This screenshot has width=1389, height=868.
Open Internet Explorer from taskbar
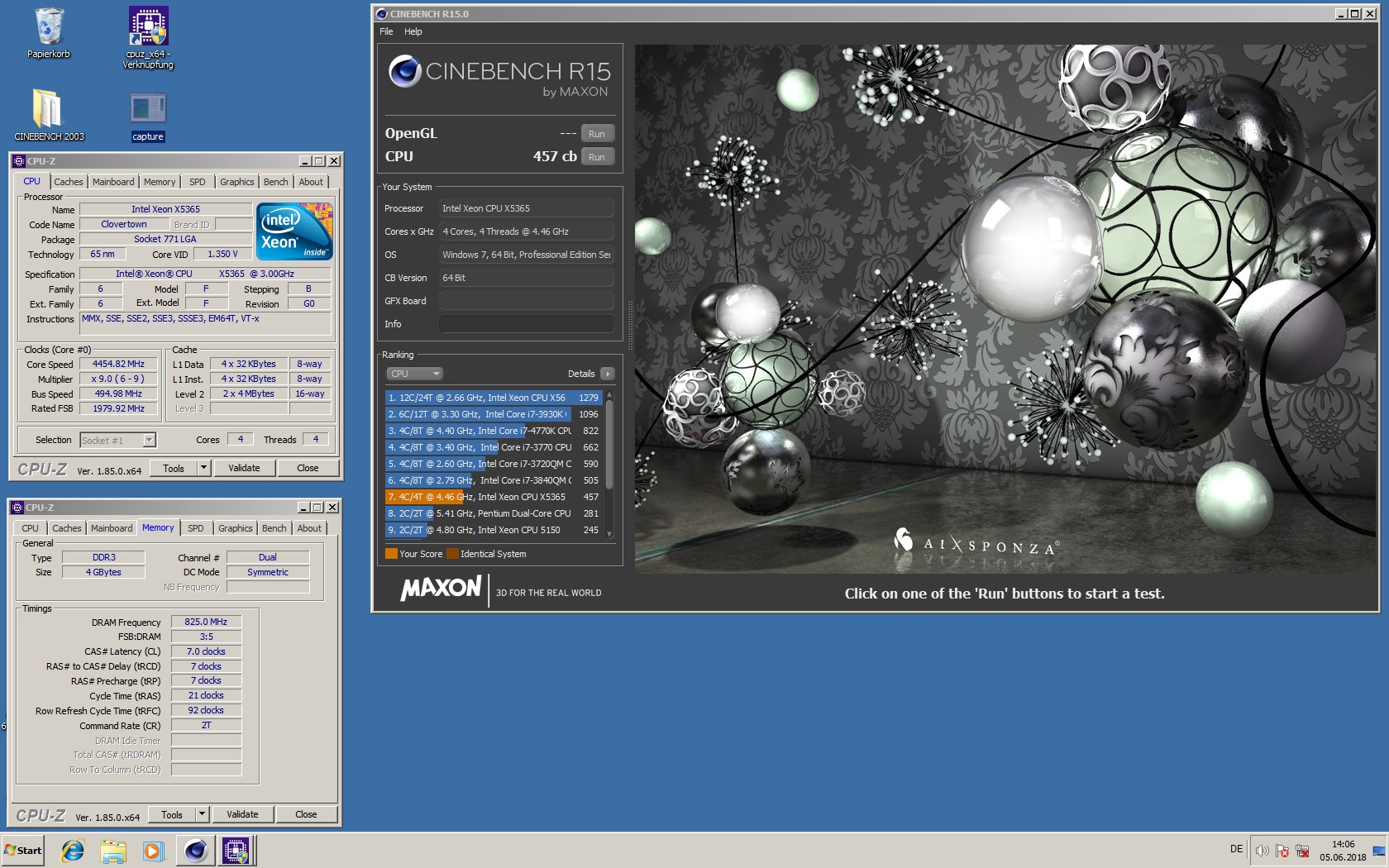tap(73, 851)
